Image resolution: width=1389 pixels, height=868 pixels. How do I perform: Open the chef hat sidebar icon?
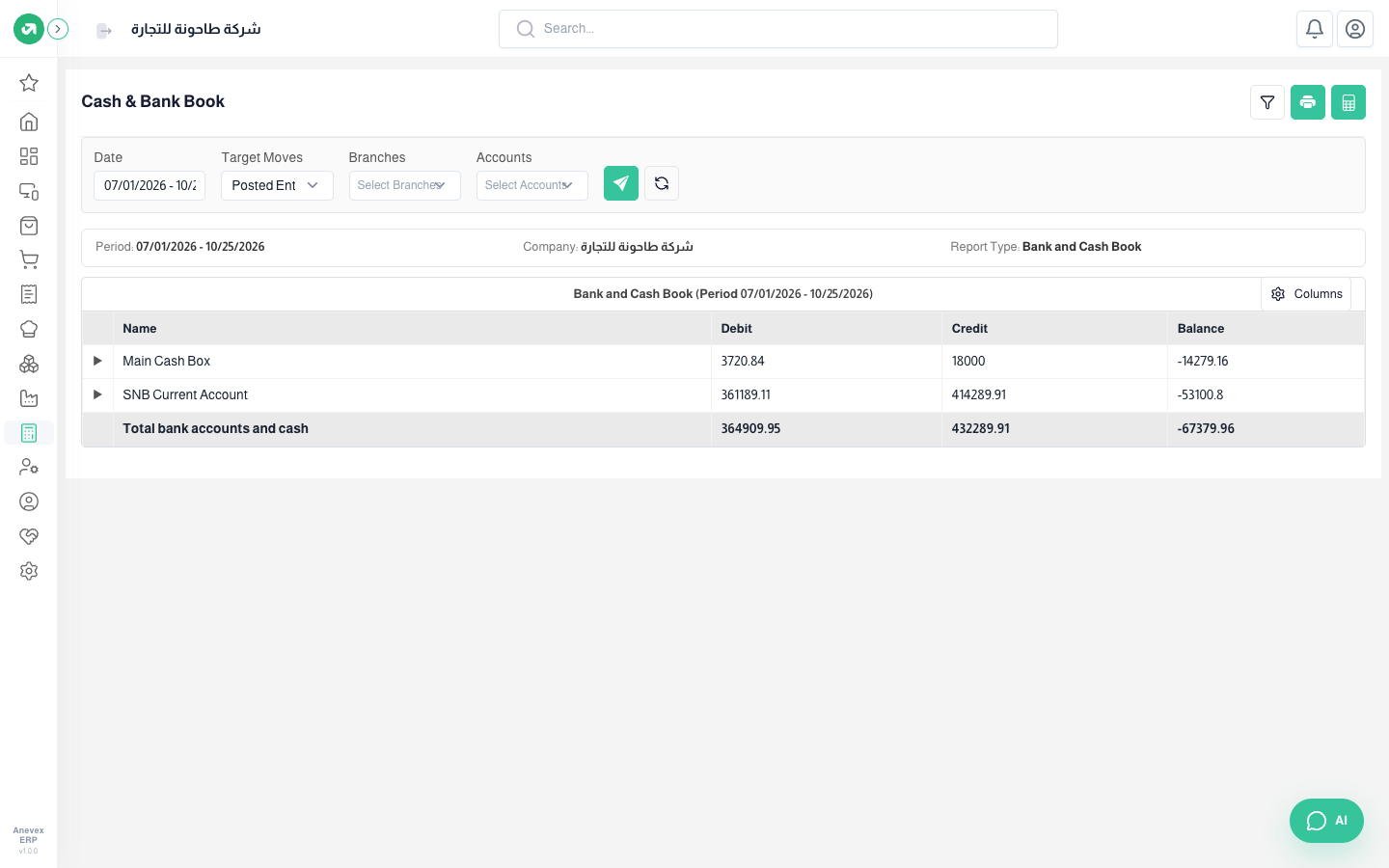tap(29, 329)
